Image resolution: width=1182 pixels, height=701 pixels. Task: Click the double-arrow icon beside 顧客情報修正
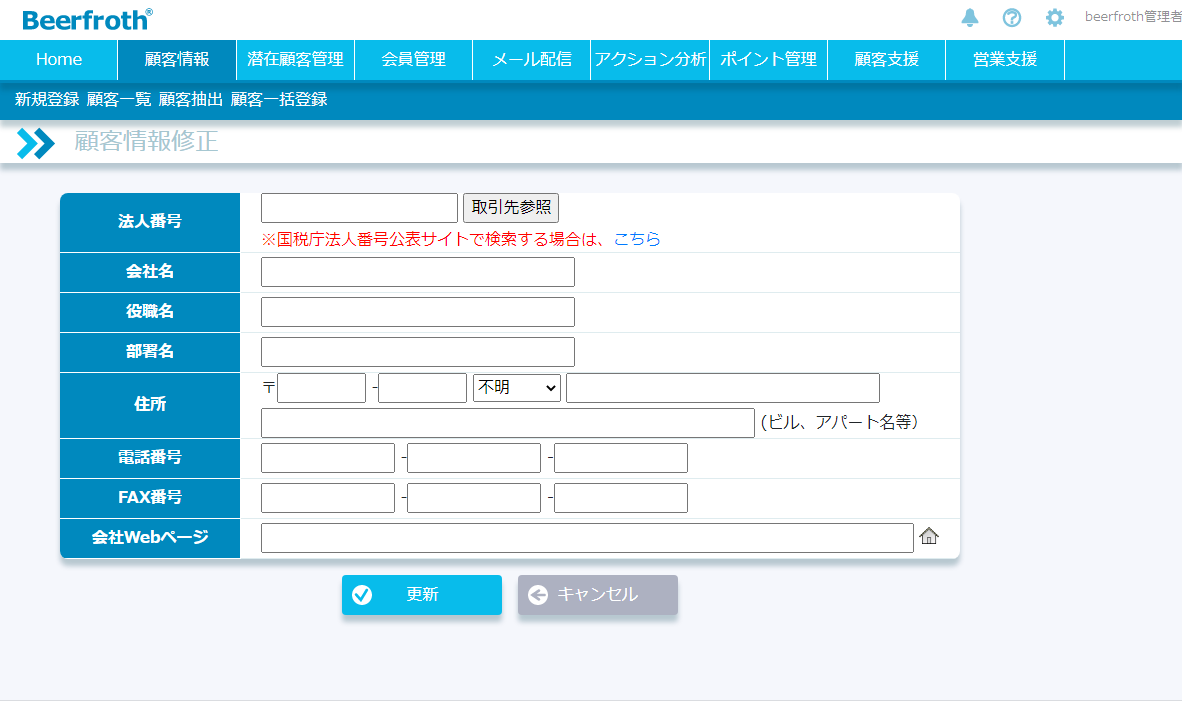(36, 143)
